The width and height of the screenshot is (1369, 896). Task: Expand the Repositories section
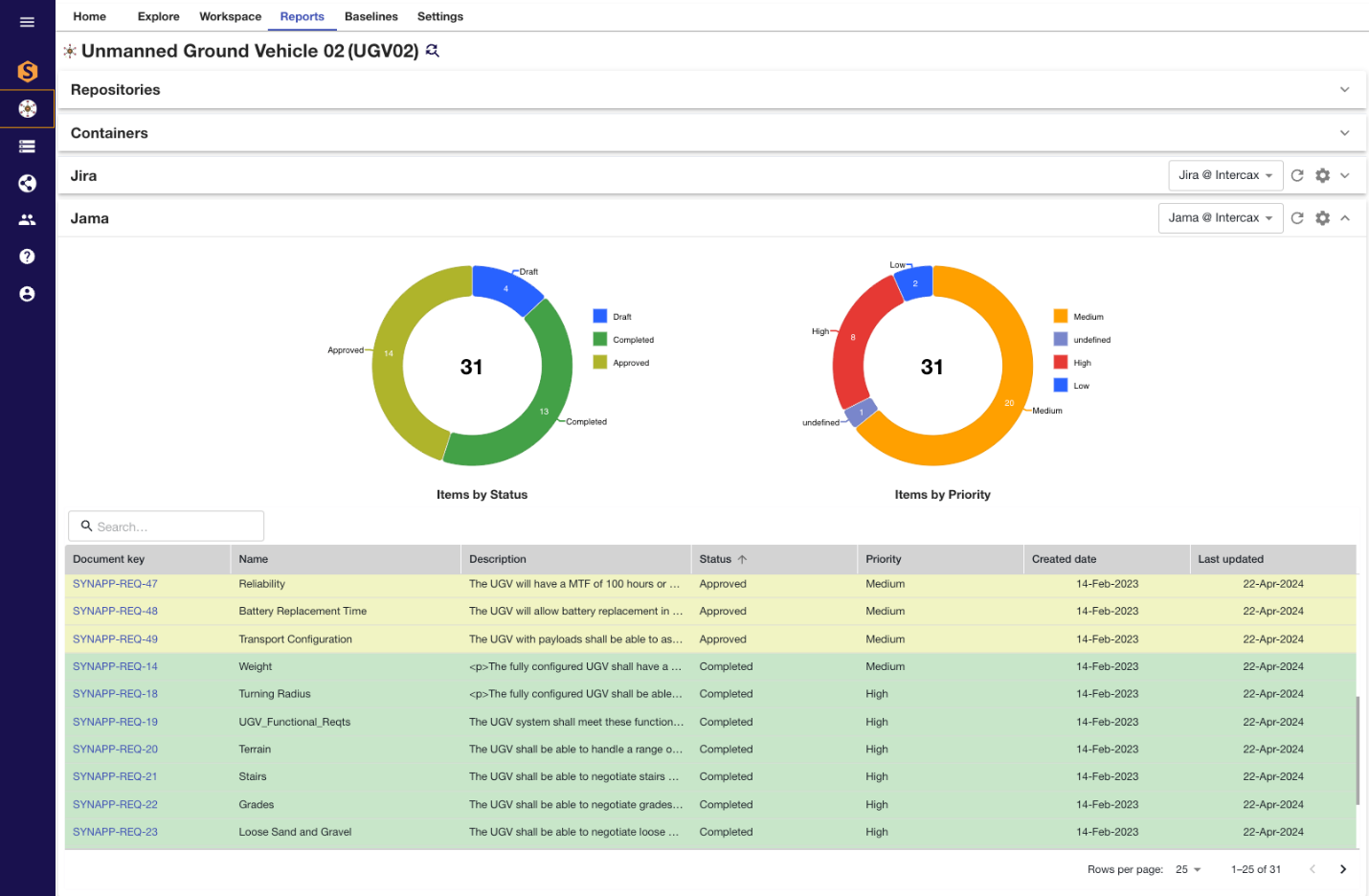(1344, 90)
